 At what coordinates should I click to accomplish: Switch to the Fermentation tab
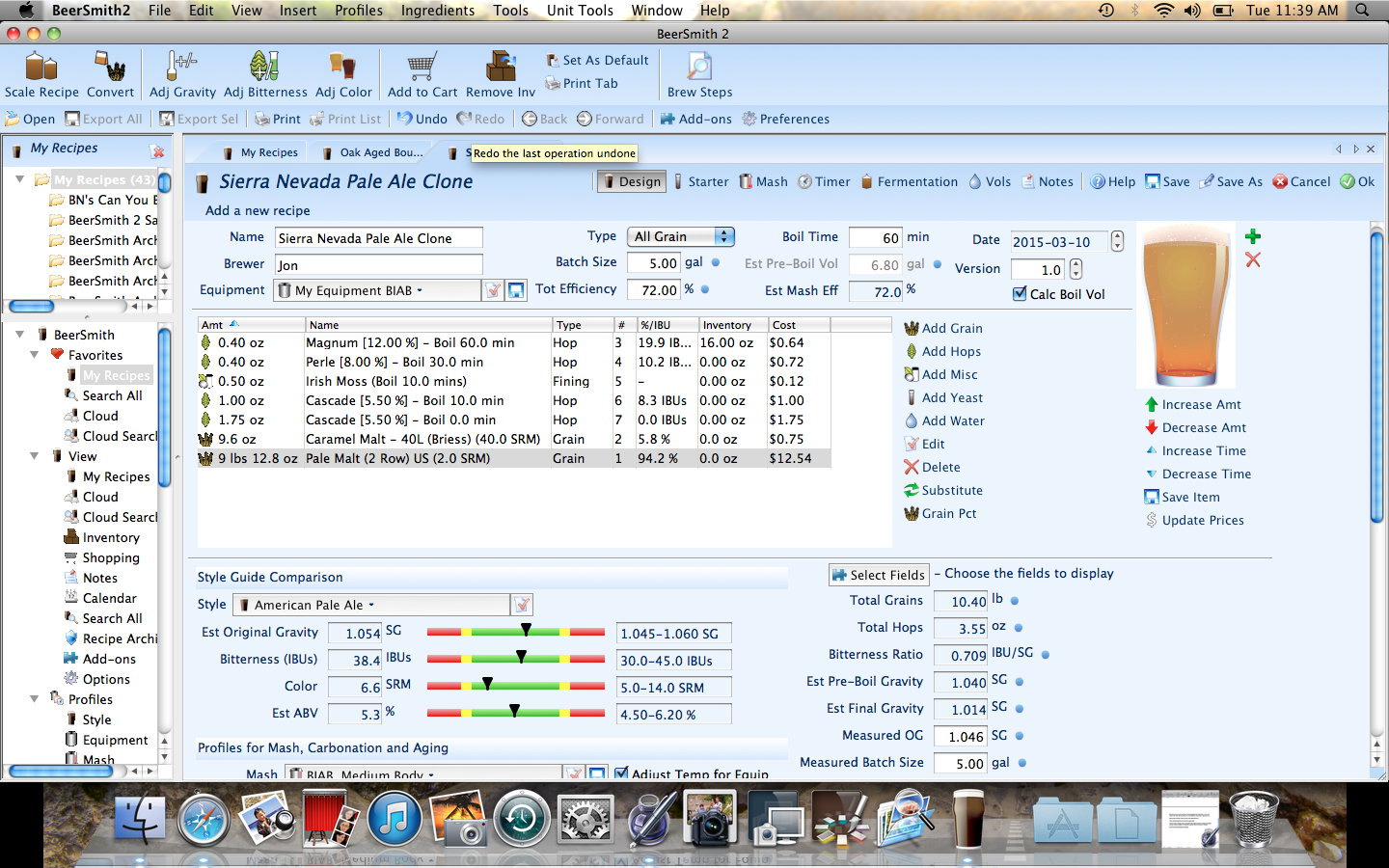coord(909,181)
